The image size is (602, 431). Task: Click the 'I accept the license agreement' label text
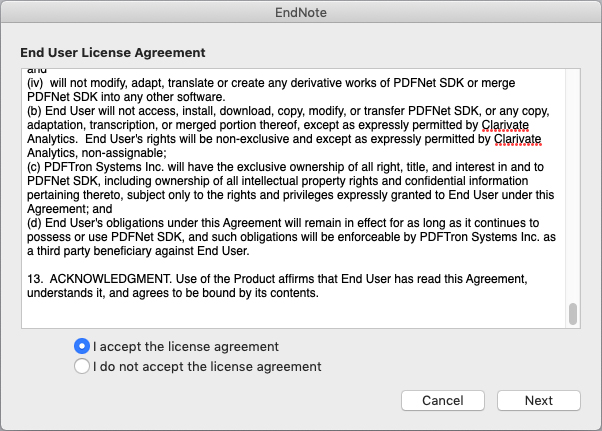coord(186,347)
